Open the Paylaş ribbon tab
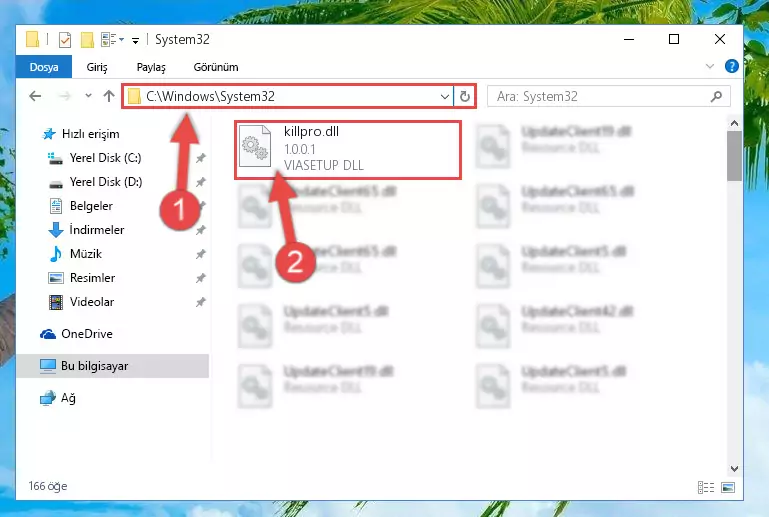 pos(151,67)
